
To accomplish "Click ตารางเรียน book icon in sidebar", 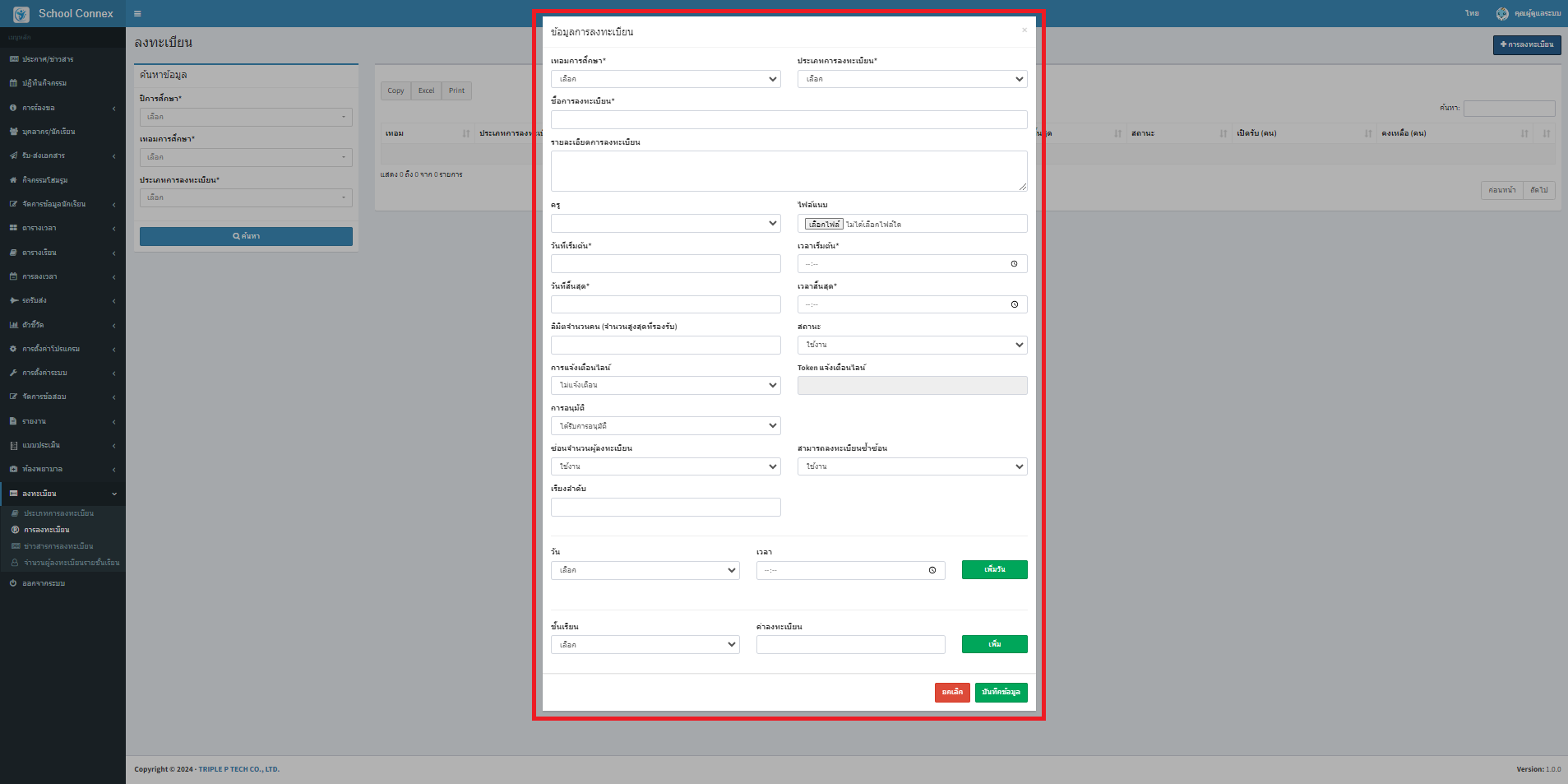I will [x=13, y=253].
